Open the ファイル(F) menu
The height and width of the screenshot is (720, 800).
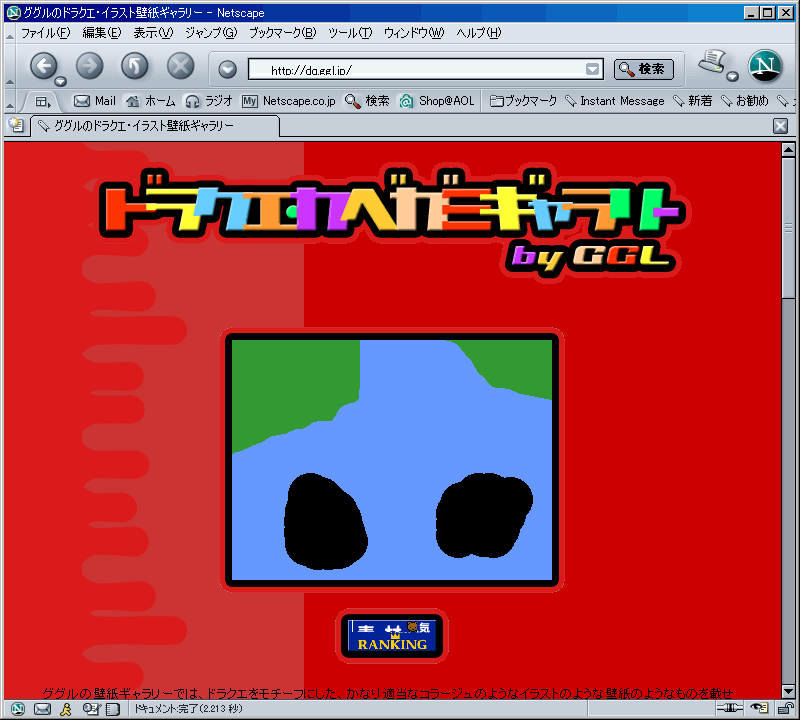(45, 33)
